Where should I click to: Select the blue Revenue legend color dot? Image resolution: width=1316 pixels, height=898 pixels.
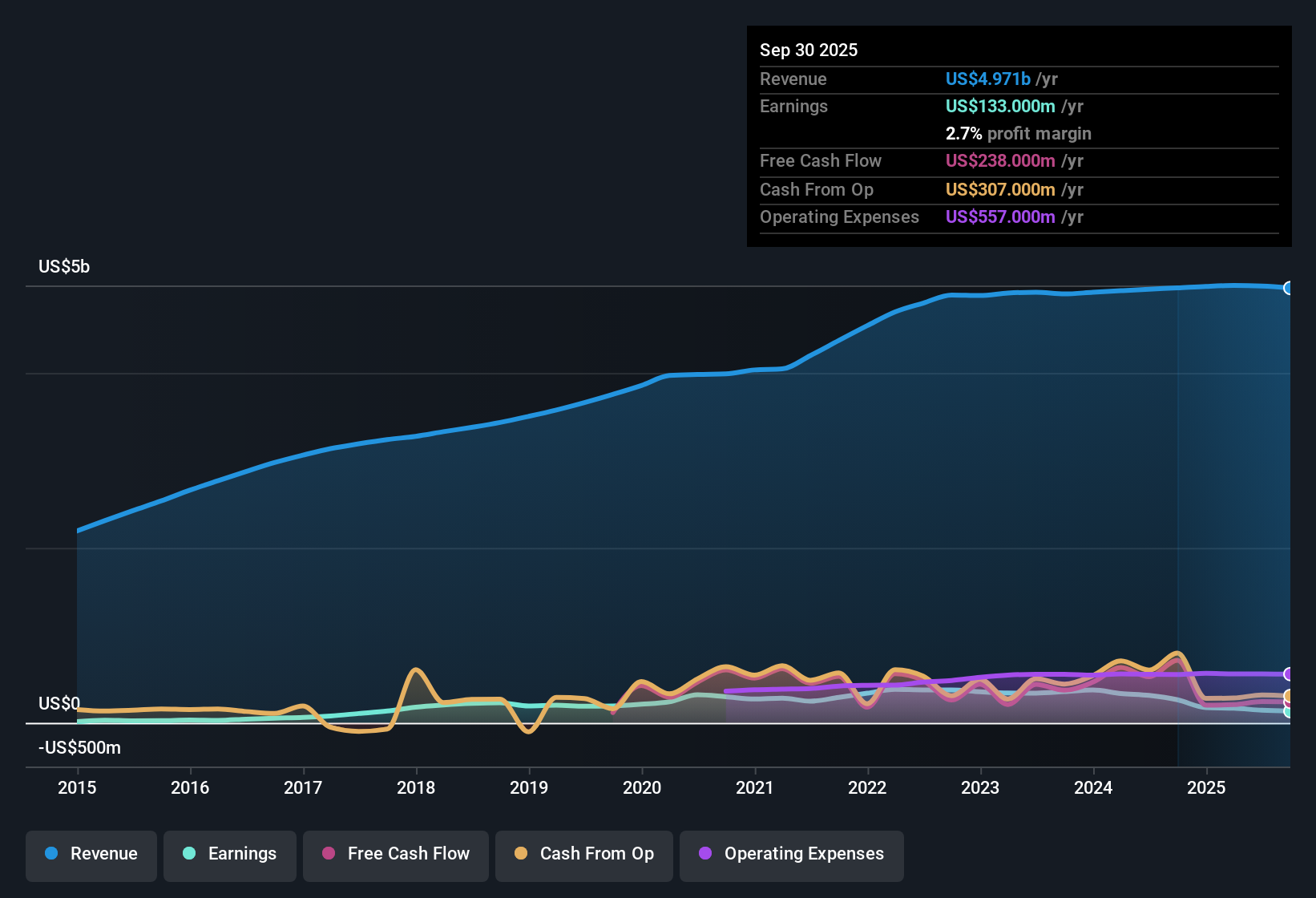point(50,854)
